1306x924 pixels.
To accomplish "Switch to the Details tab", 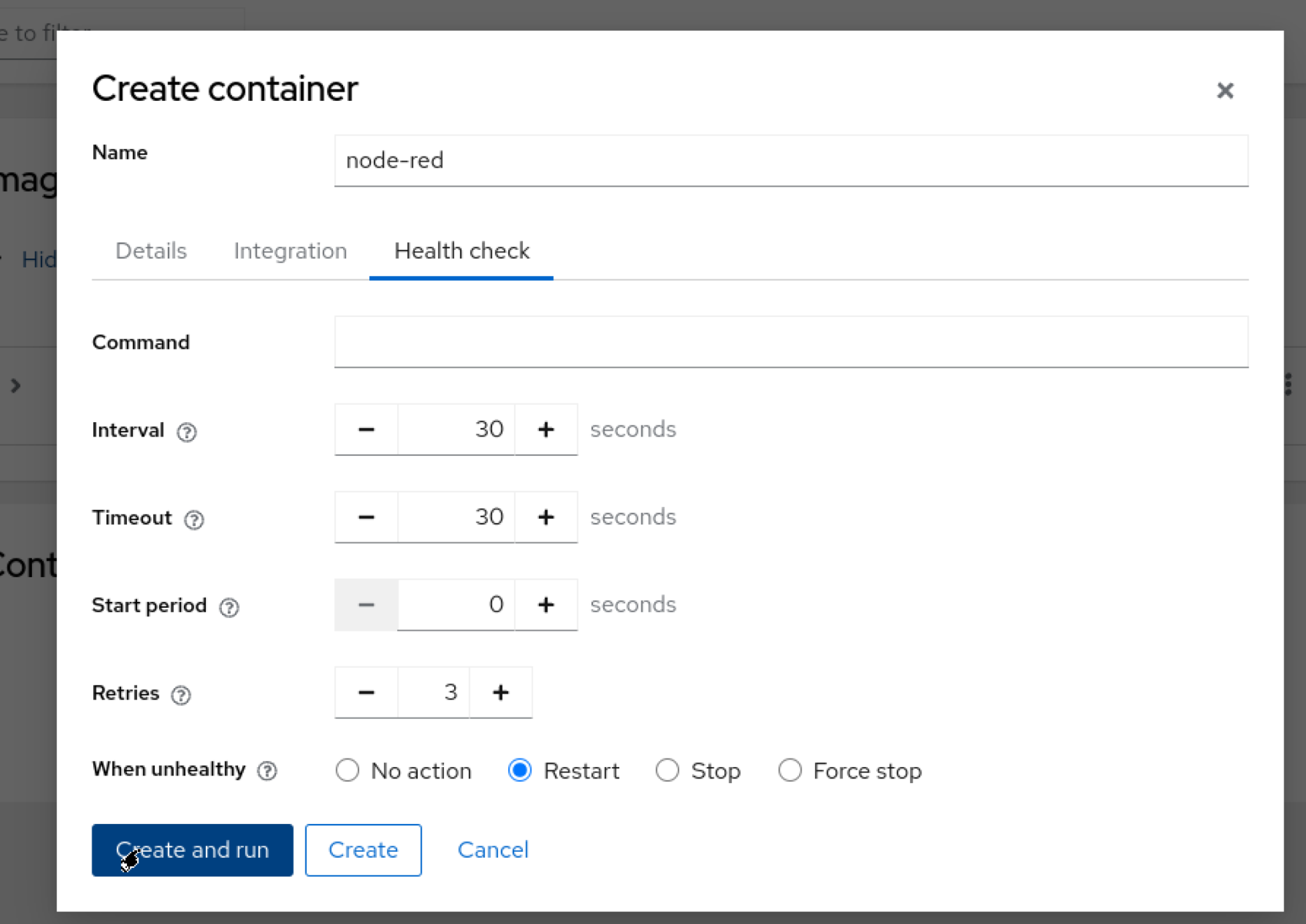I will click(x=151, y=251).
